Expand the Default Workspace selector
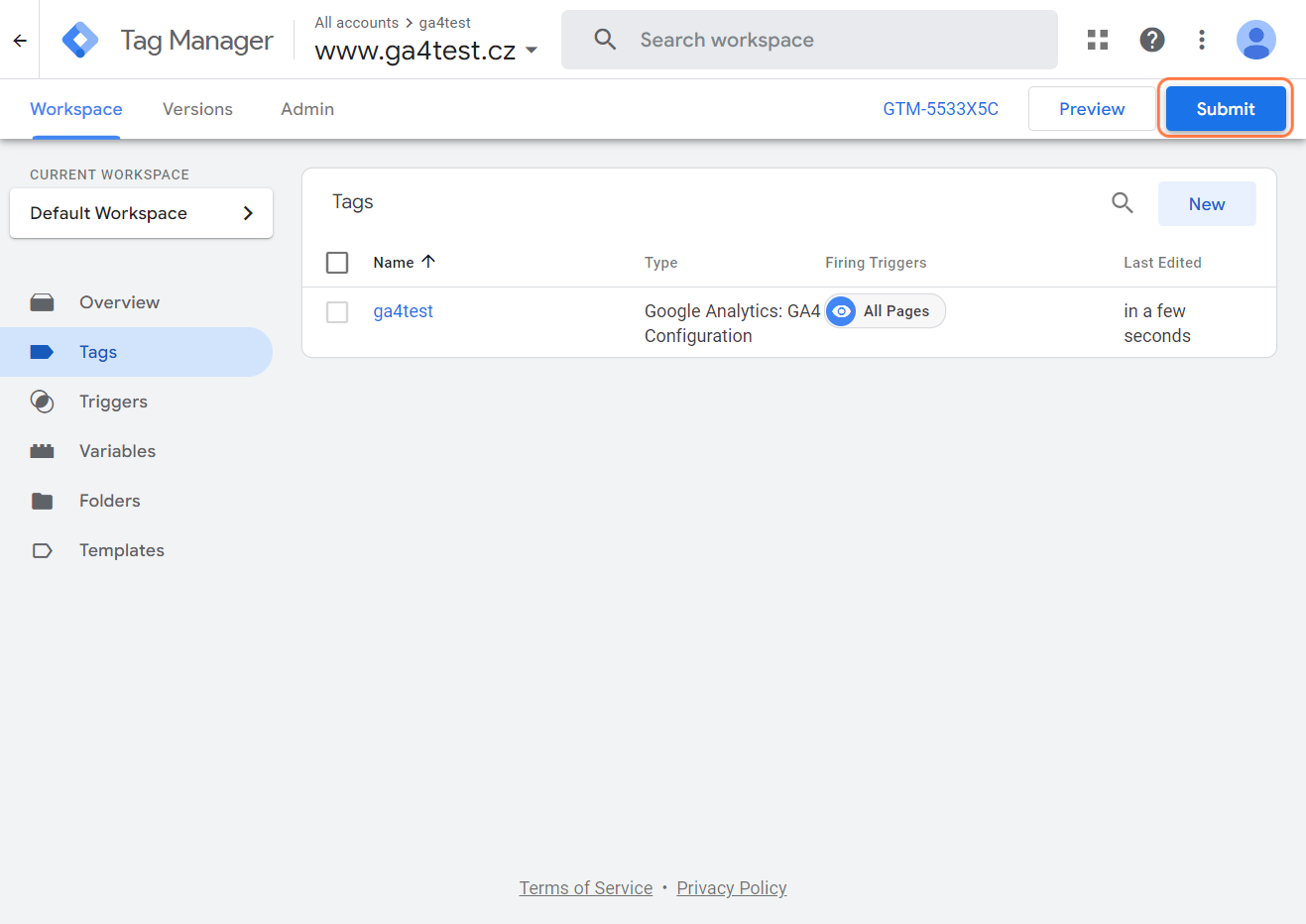 pos(141,213)
